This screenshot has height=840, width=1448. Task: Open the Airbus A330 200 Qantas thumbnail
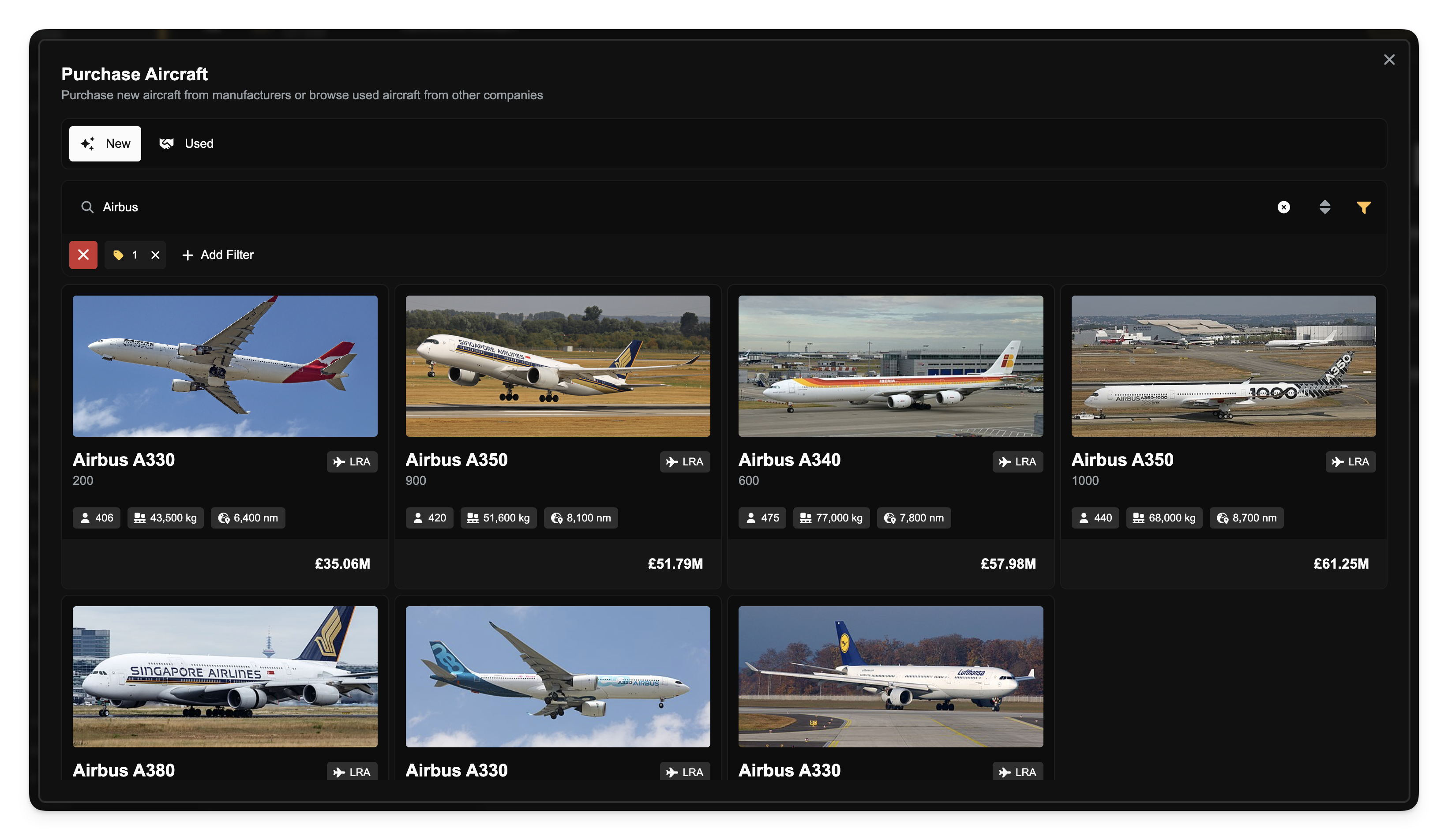[225, 366]
